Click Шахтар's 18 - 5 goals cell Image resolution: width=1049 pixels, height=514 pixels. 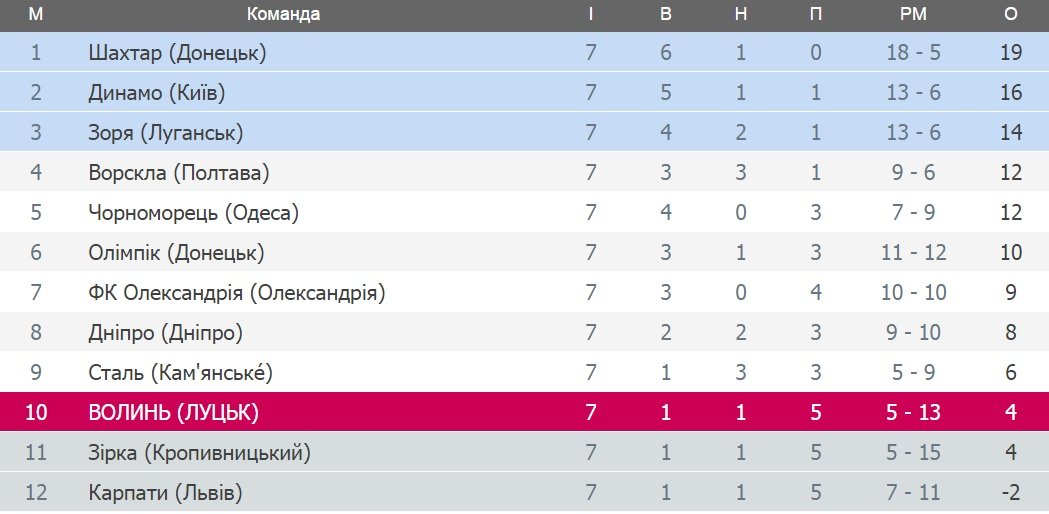(x=913, y=53)
